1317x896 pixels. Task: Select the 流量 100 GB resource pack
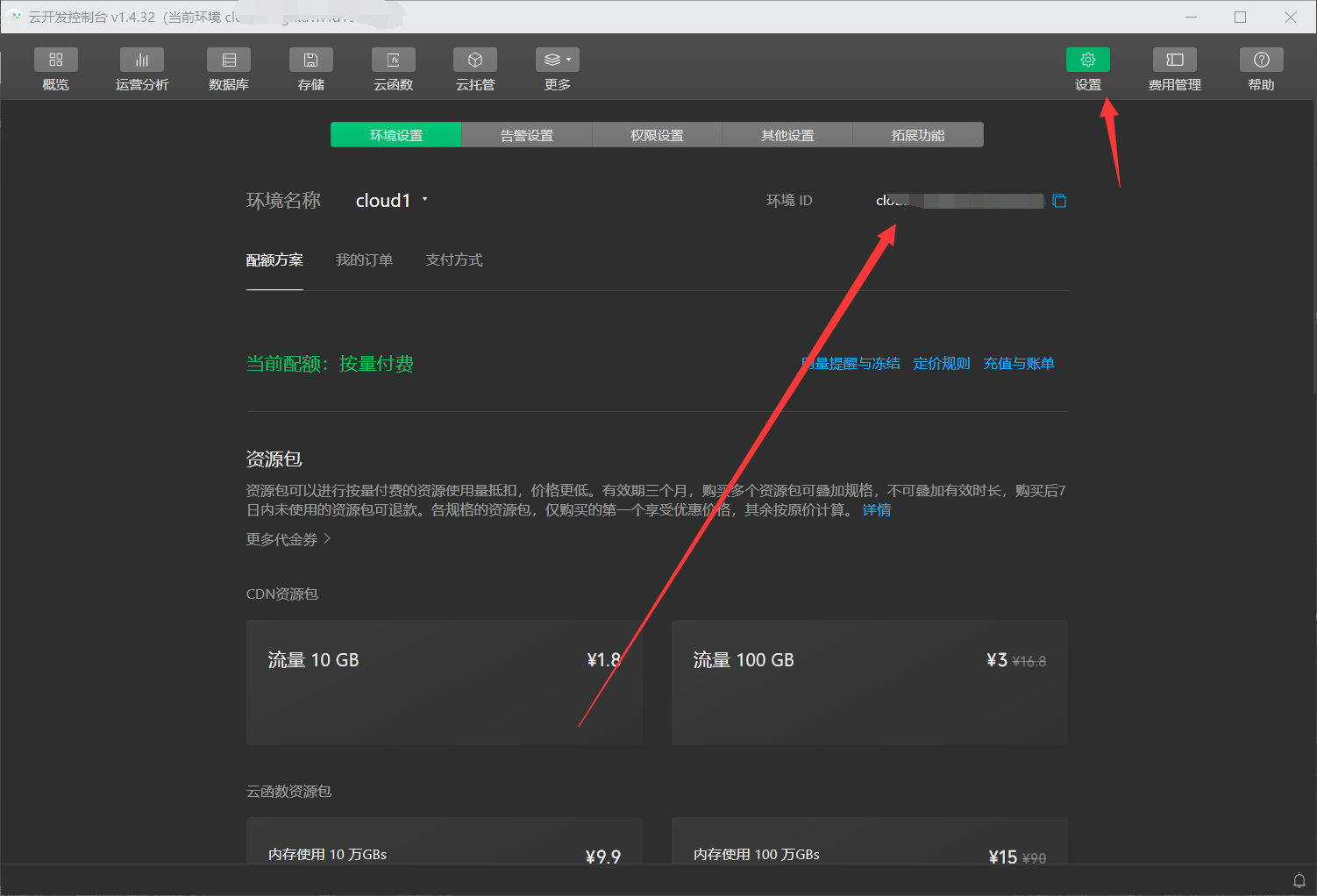(x=868, y=684)
